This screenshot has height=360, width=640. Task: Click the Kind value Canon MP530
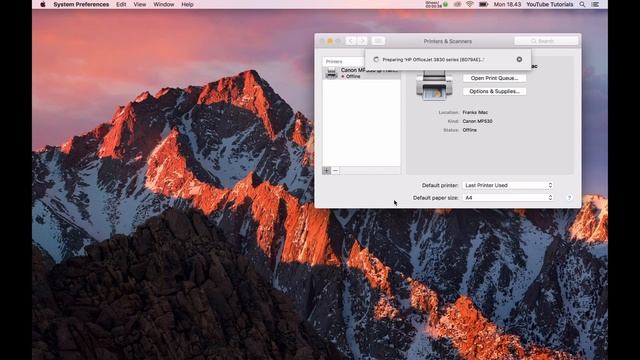tap(477, 121)
